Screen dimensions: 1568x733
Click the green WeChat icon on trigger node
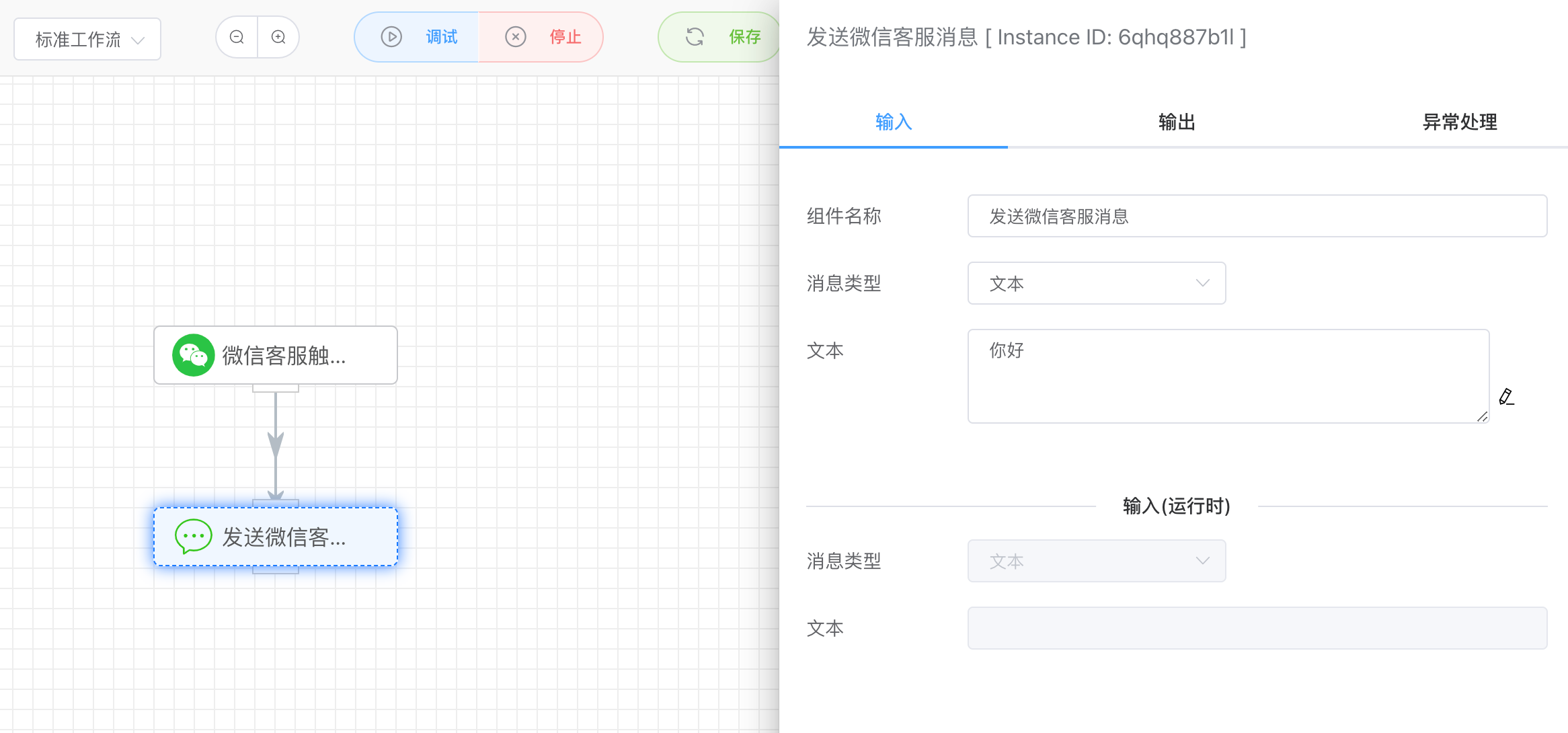(193, 355)
